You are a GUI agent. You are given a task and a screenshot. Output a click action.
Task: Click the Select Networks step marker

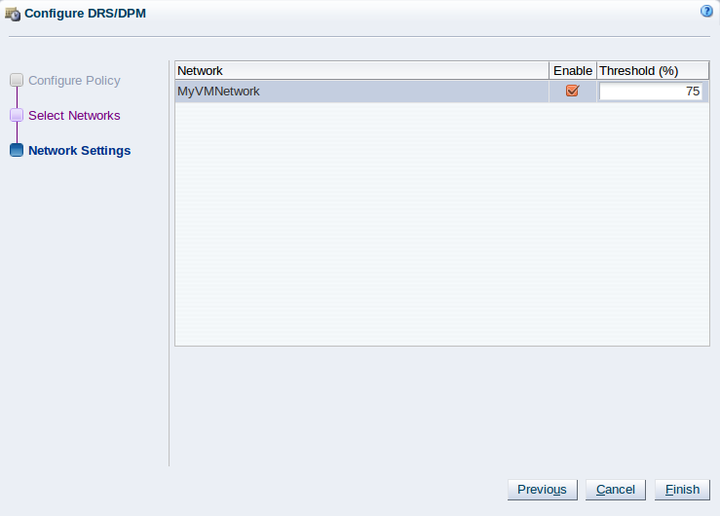(x=17, y=115)
